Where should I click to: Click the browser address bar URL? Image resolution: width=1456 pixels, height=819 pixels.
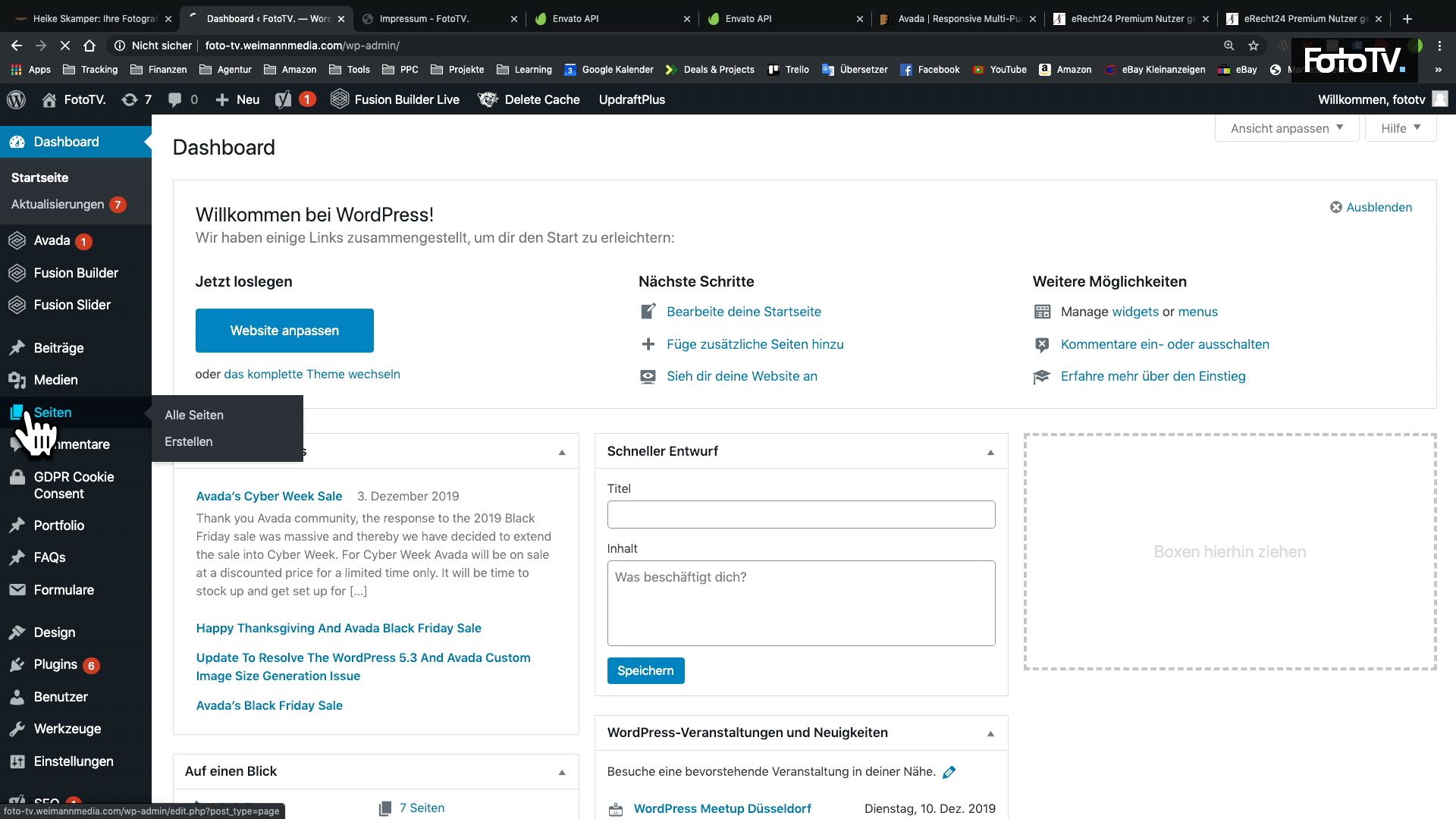[302, 45]
